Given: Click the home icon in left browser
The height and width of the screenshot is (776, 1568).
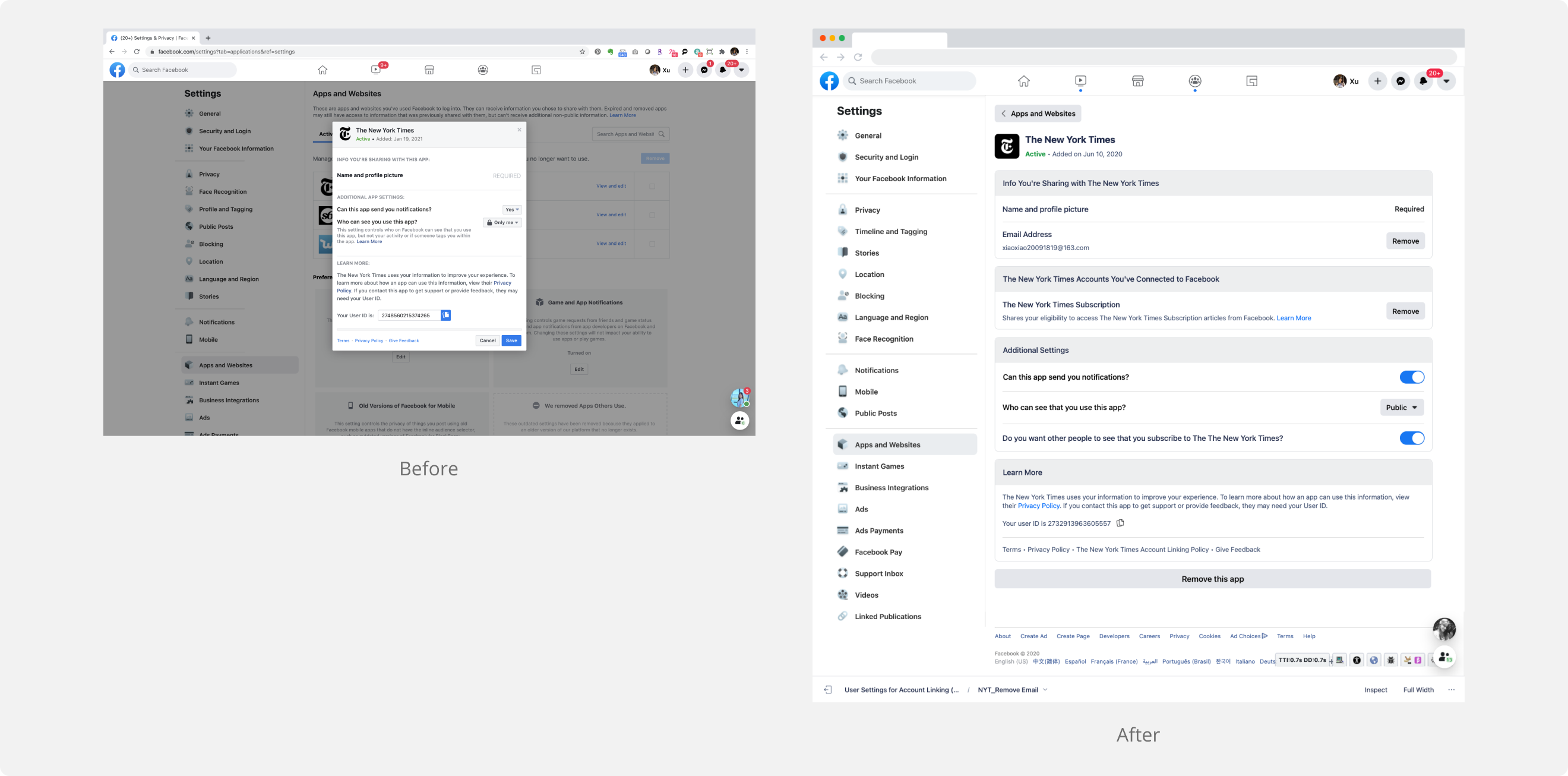Looking at the screenshot, I should (x=323, y=70).
